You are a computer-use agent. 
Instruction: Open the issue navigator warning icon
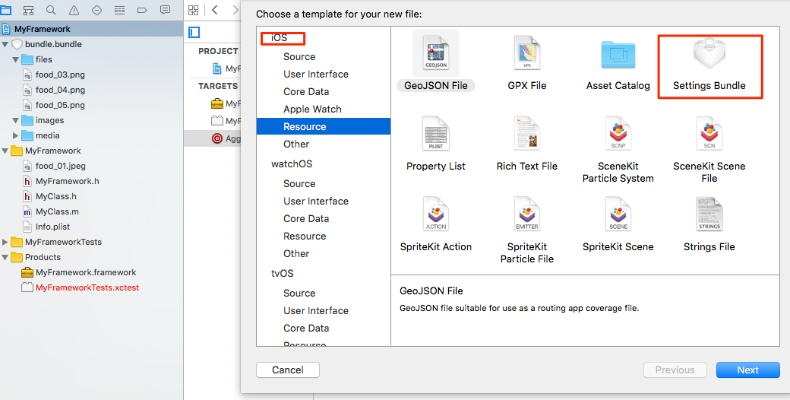[x=73, y=10]
